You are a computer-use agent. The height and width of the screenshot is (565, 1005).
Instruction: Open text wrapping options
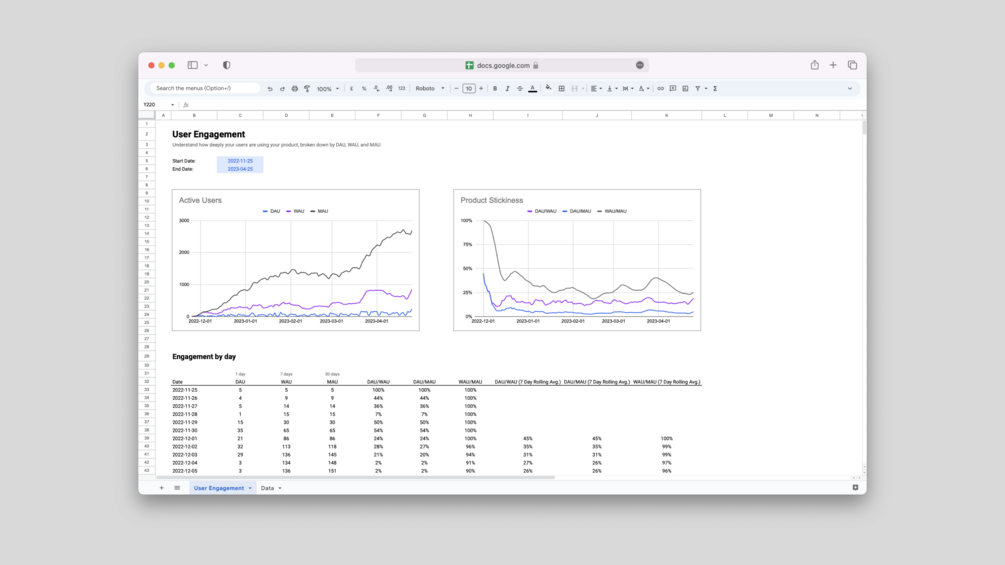point(628,88)
